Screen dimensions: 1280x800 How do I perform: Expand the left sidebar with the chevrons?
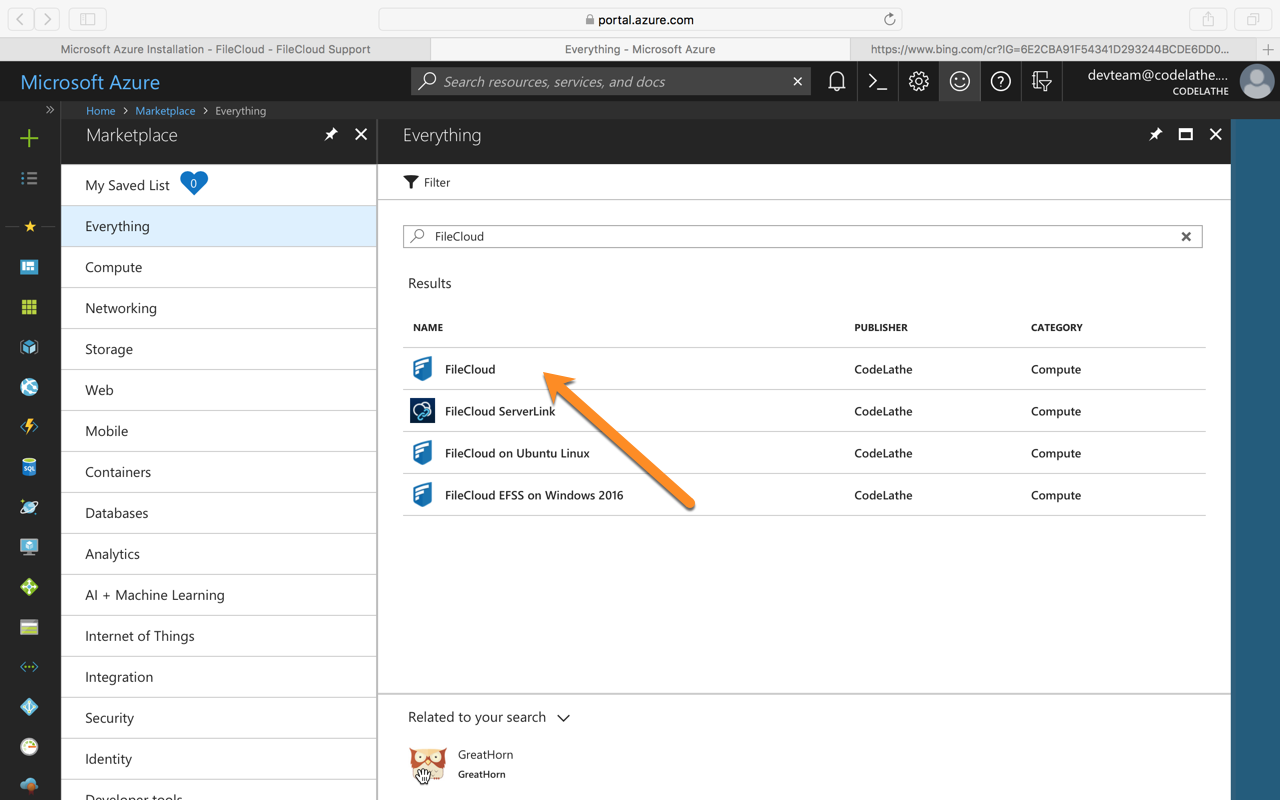(49, 110)
